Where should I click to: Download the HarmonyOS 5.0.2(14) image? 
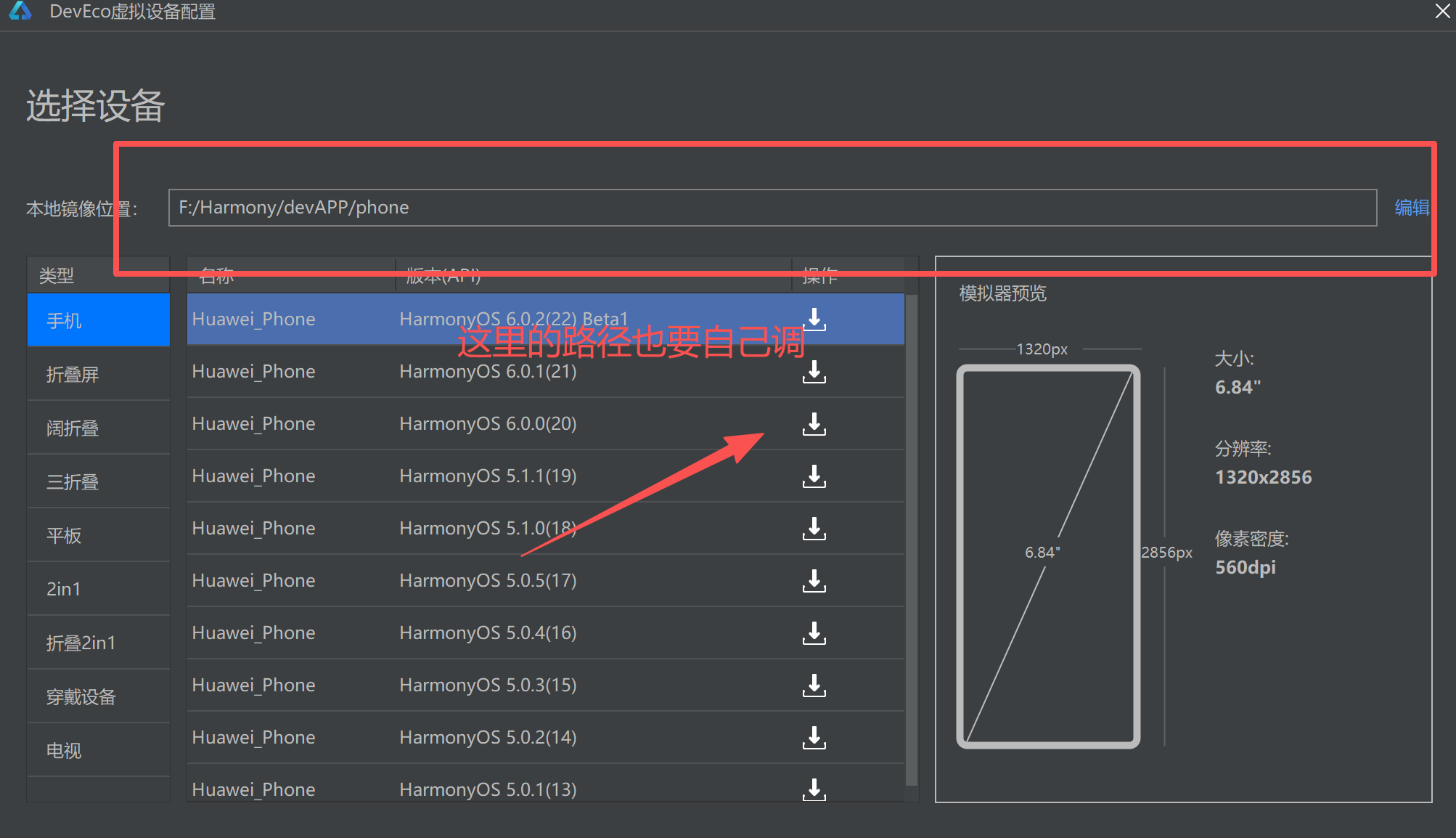tap(814, 738)
